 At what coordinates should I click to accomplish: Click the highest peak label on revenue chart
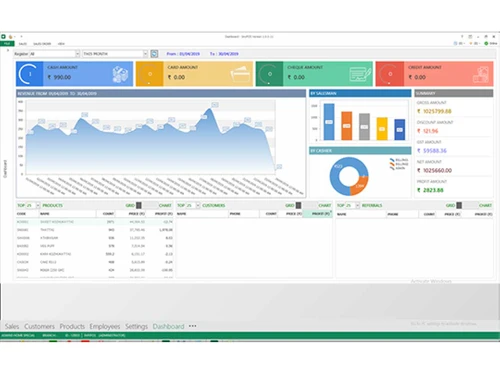pyautogui.click(x=215, y=105)
